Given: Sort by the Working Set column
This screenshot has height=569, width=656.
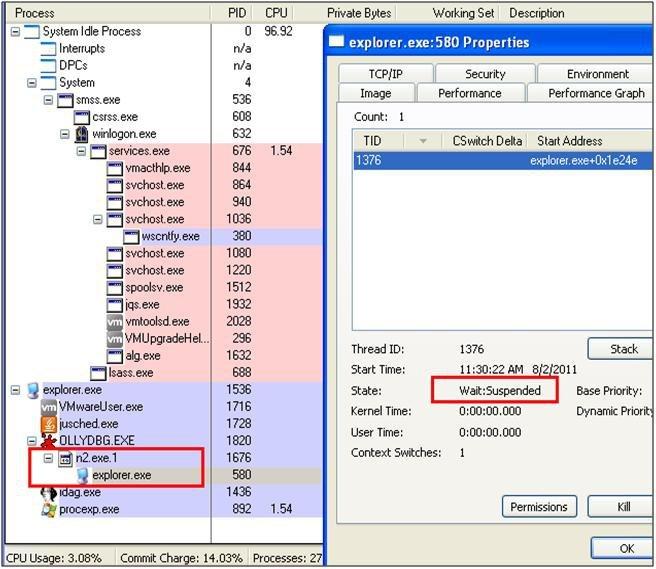Looking at the screenshot, I should (449, 13).
